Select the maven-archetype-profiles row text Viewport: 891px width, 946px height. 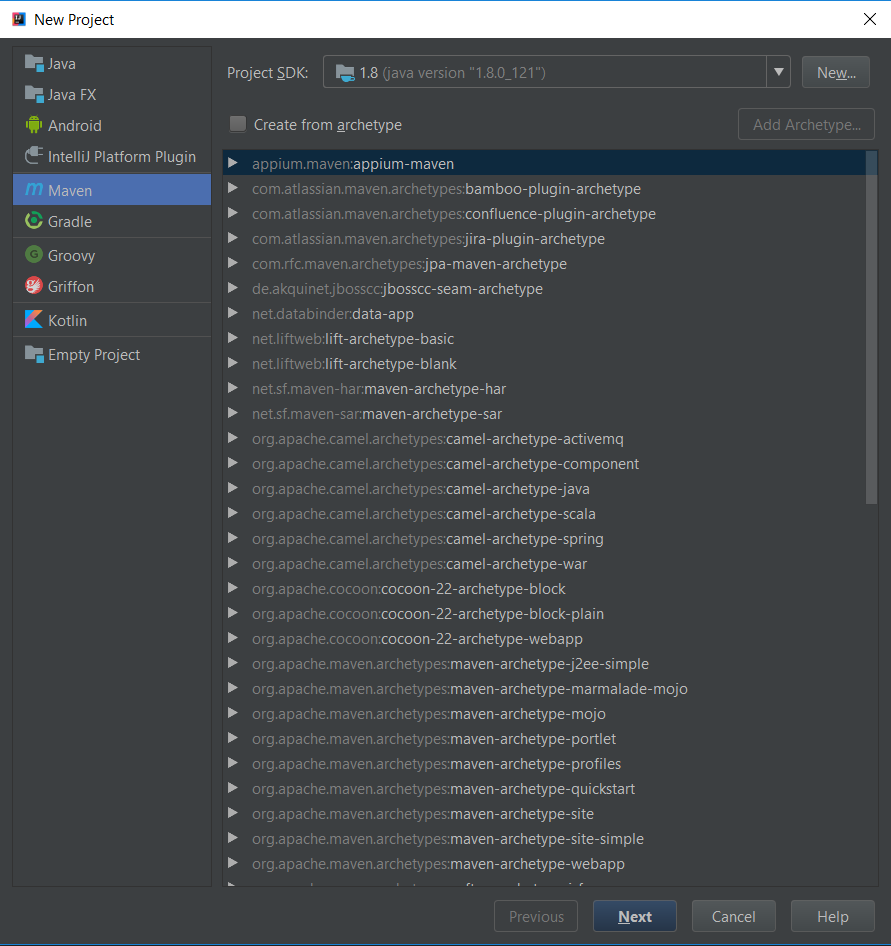point(437,764)
